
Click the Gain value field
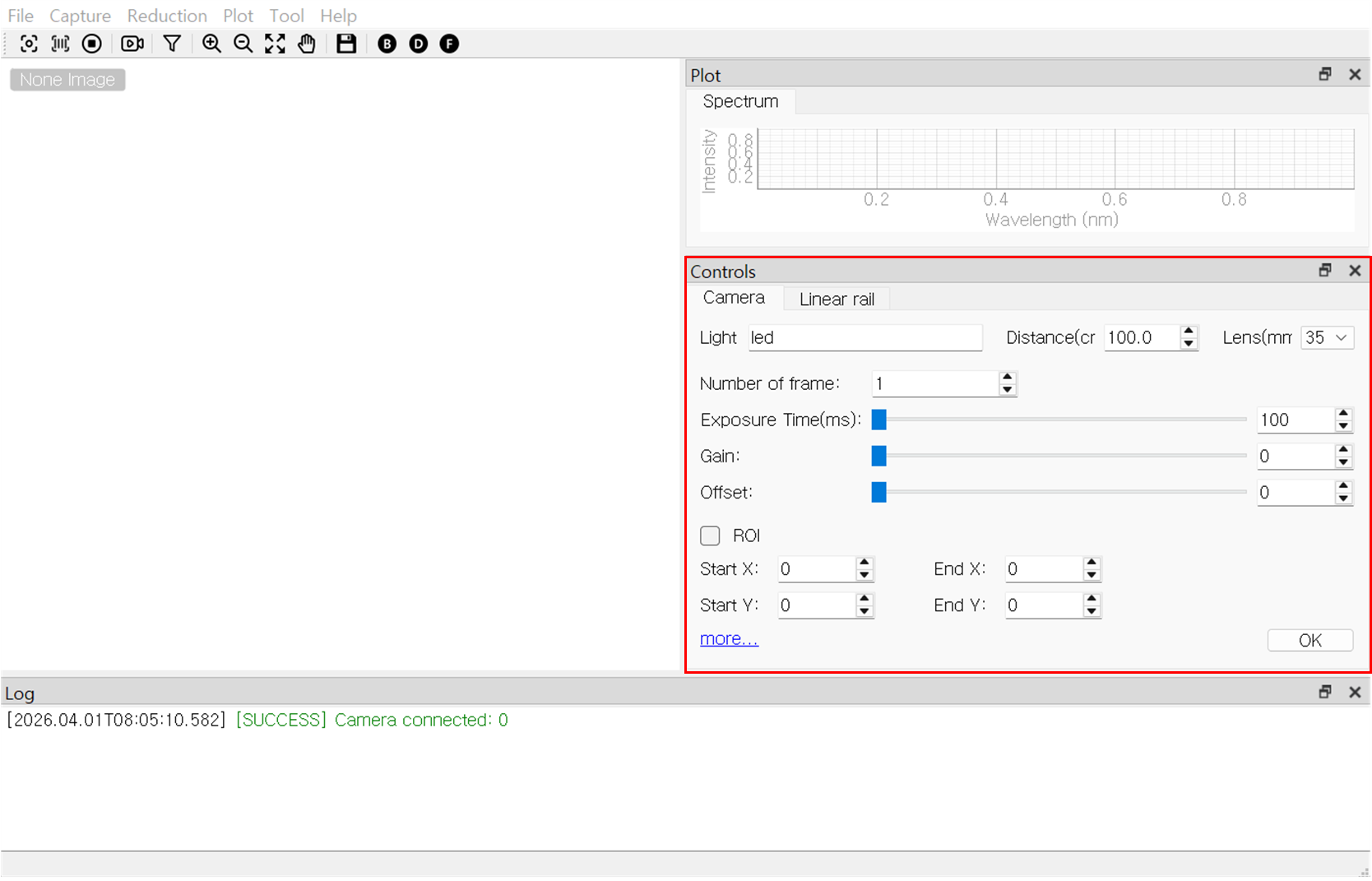[x=1296, y=456]
